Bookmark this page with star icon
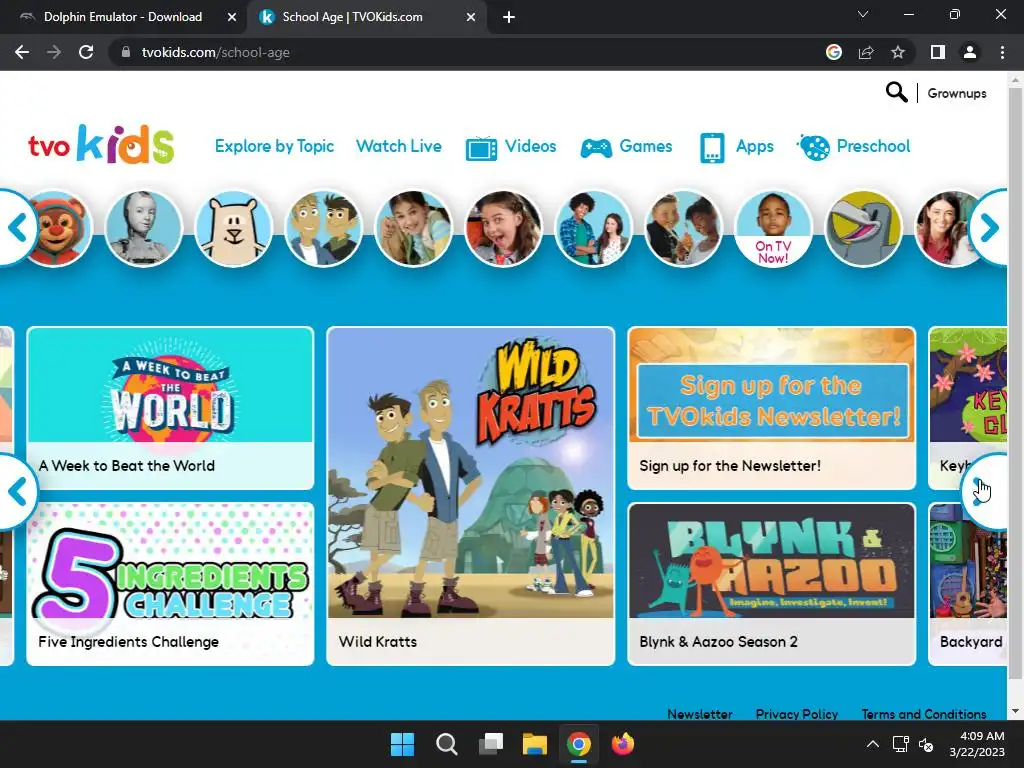The image size is (1024, 768). 898,52
